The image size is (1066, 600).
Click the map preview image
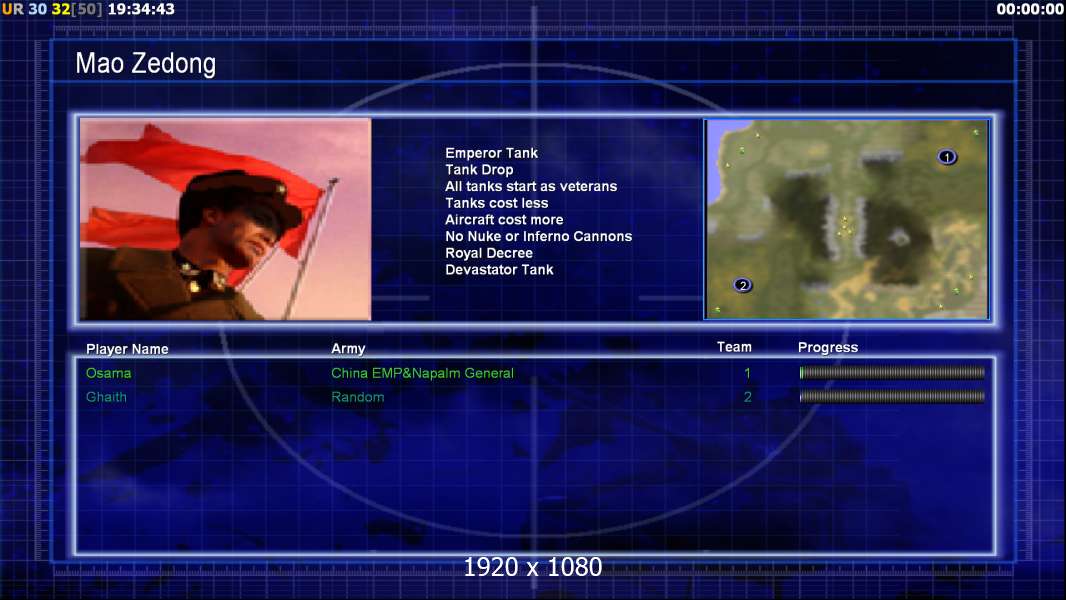point(846,219)
